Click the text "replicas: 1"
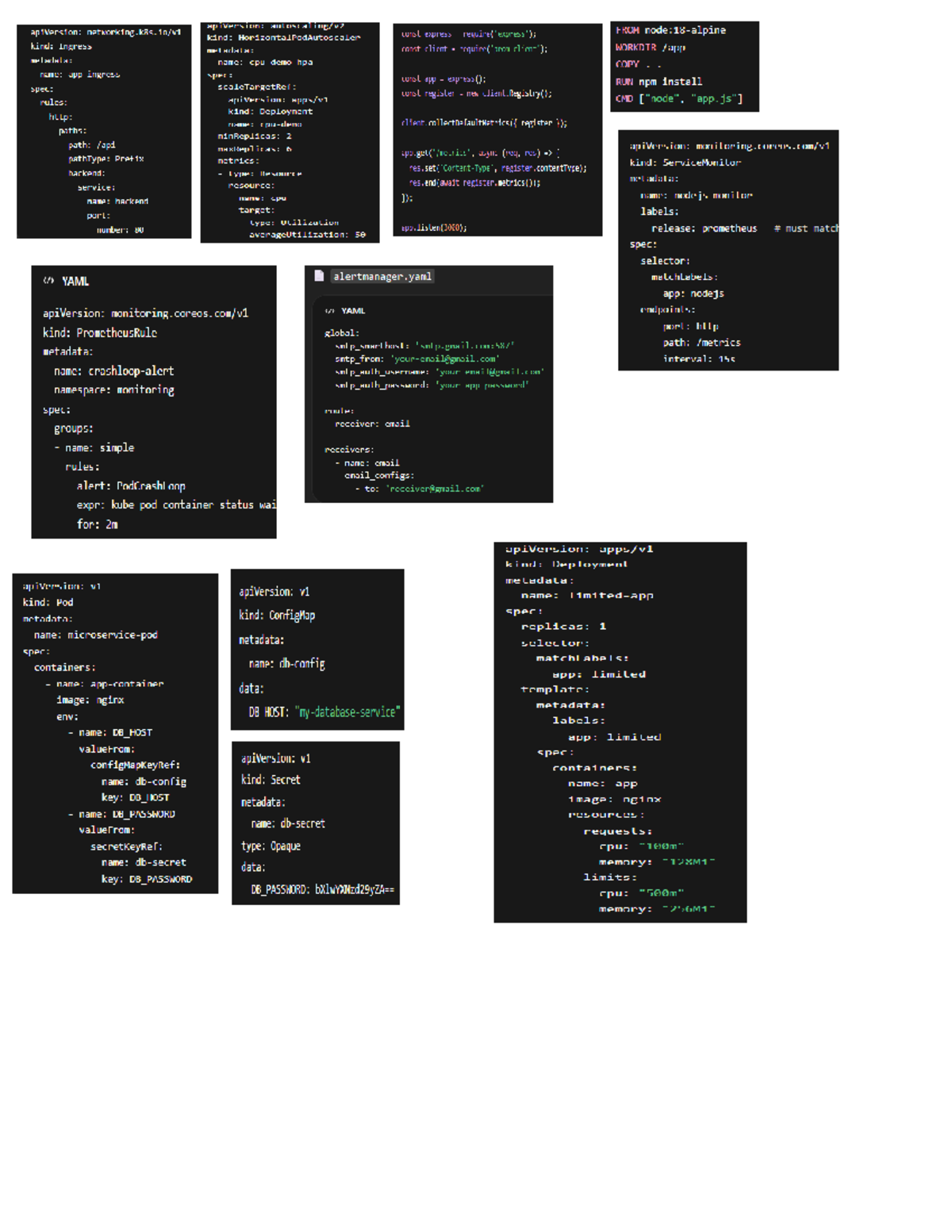Image resolution: width=952 pixels, height=1232 pixels. [563, 627]
